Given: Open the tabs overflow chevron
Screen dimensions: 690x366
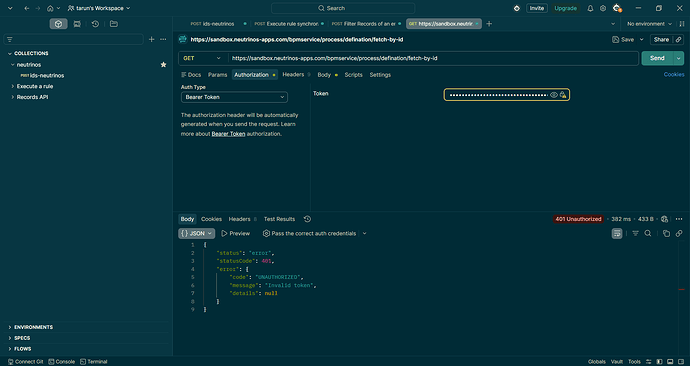Looking at the screenshot, I should (x=613, y=24).
